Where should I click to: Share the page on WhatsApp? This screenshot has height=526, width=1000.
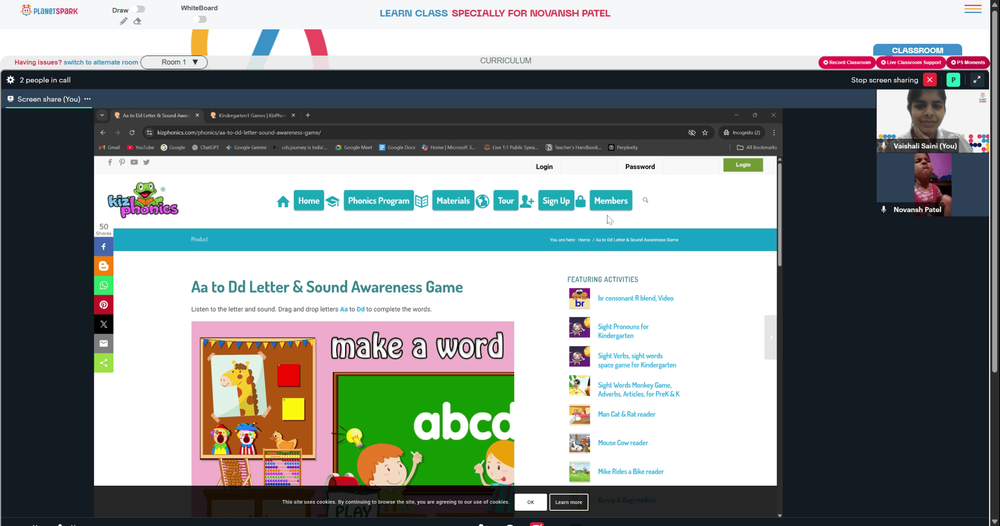pos(103,285)
